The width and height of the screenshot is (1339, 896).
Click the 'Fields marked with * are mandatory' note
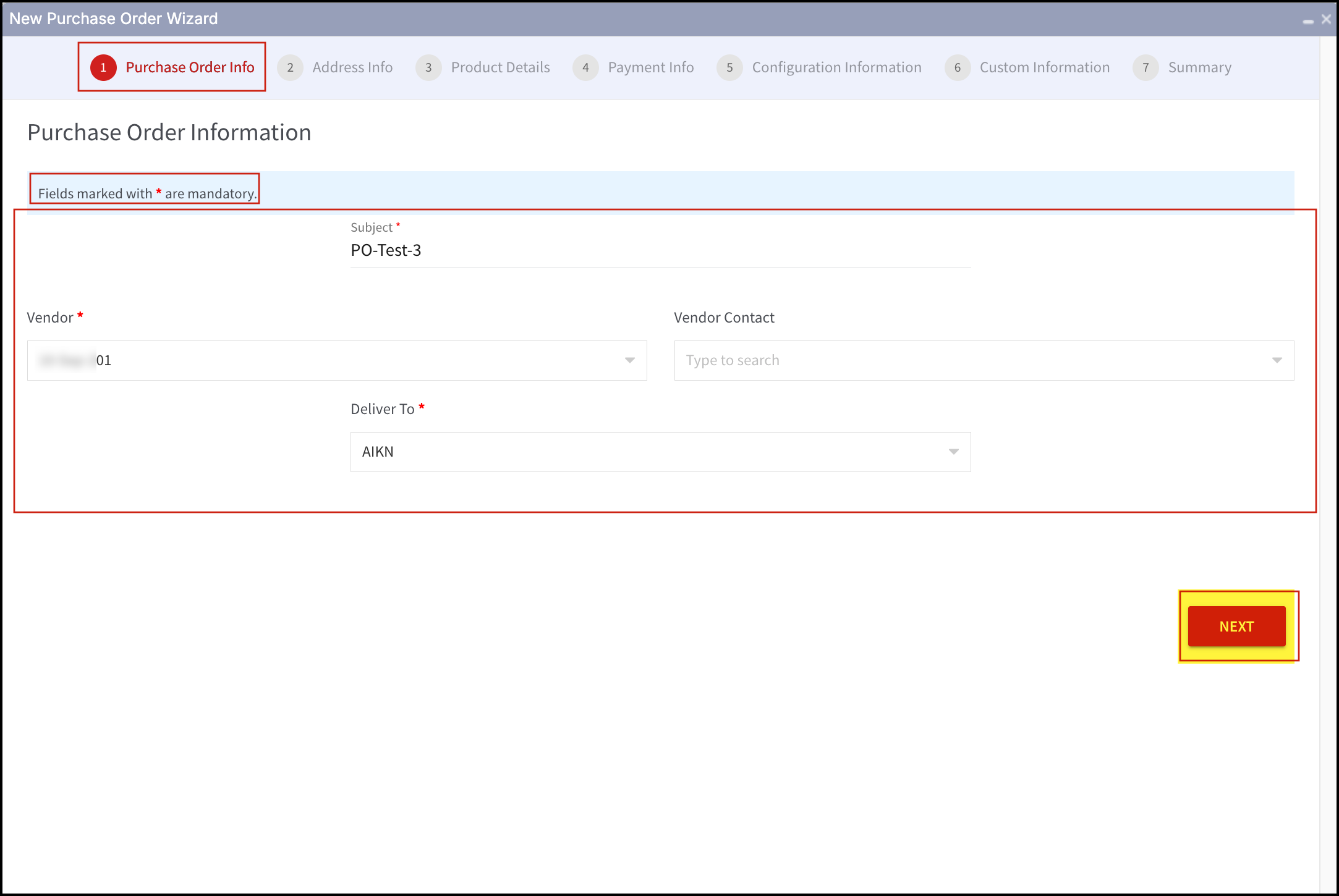(147, 193)
